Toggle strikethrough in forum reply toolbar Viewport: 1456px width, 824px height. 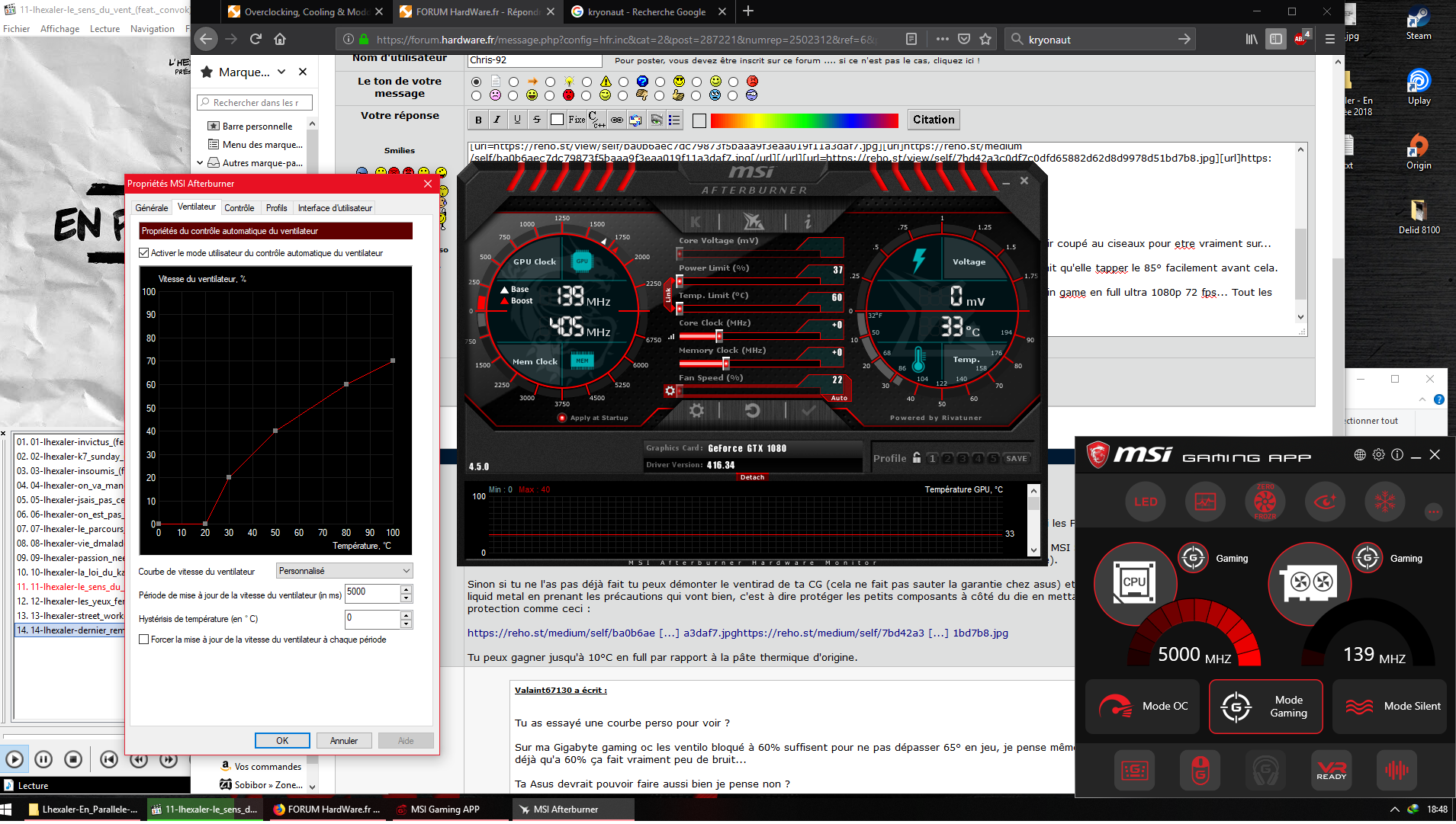tap(537, 120)
